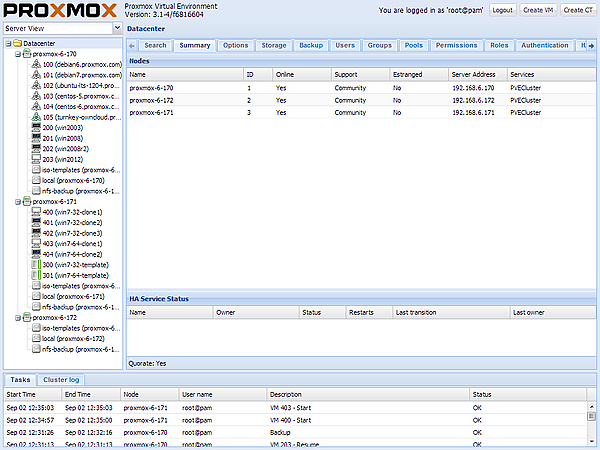Click the VM monitor icon for 200 win2003

click(x=36, y=127)
